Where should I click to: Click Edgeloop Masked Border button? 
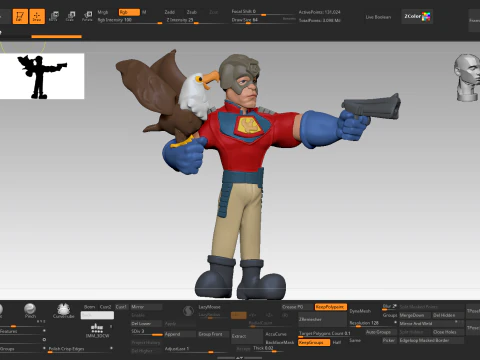(x=431, y=340)
